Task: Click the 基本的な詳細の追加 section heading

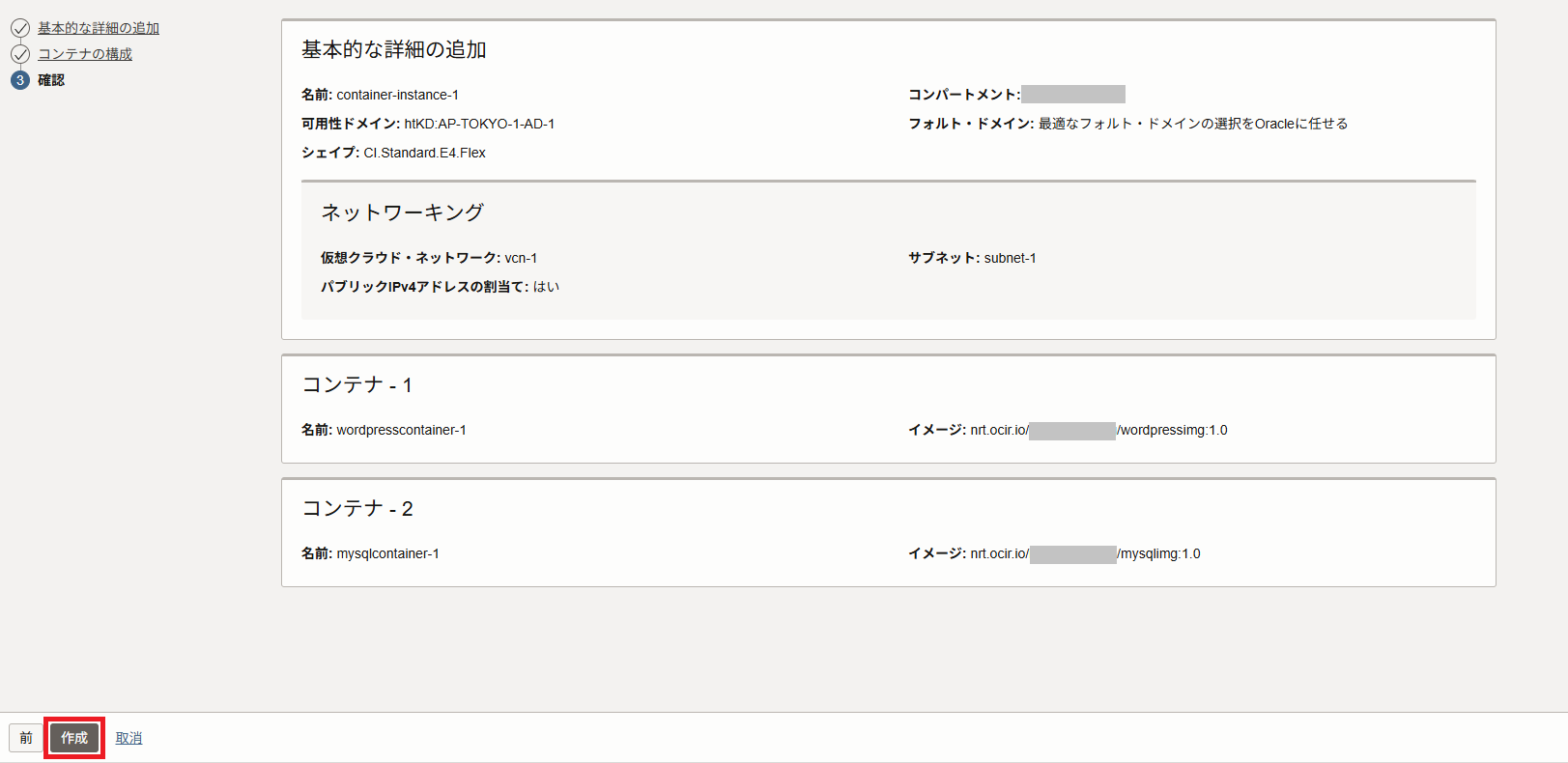Action: click(394, 49)
